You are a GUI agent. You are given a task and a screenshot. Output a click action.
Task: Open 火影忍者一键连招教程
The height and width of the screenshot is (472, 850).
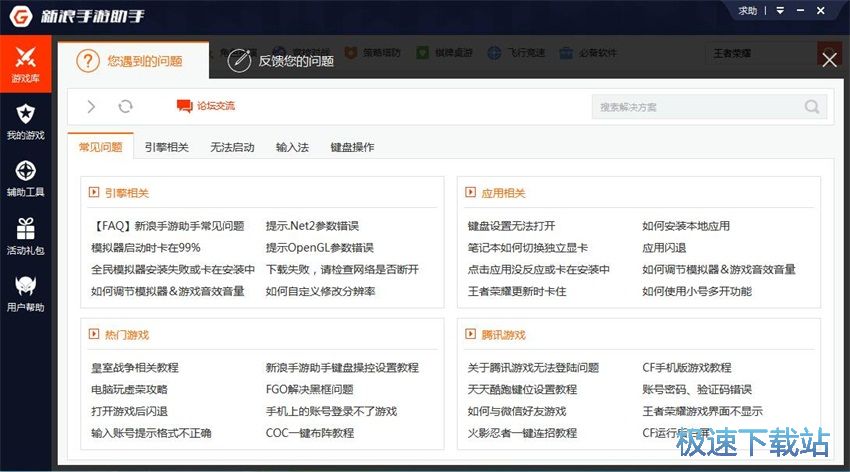click(x=522, y=432)
